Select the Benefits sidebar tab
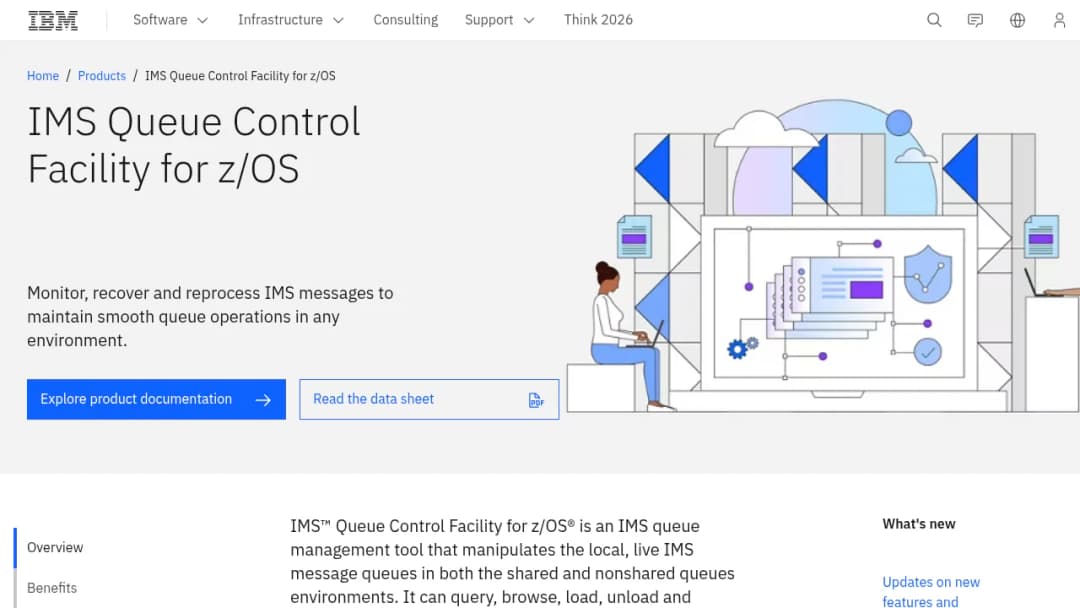The image size is (1080, 608). pos(52,588)
